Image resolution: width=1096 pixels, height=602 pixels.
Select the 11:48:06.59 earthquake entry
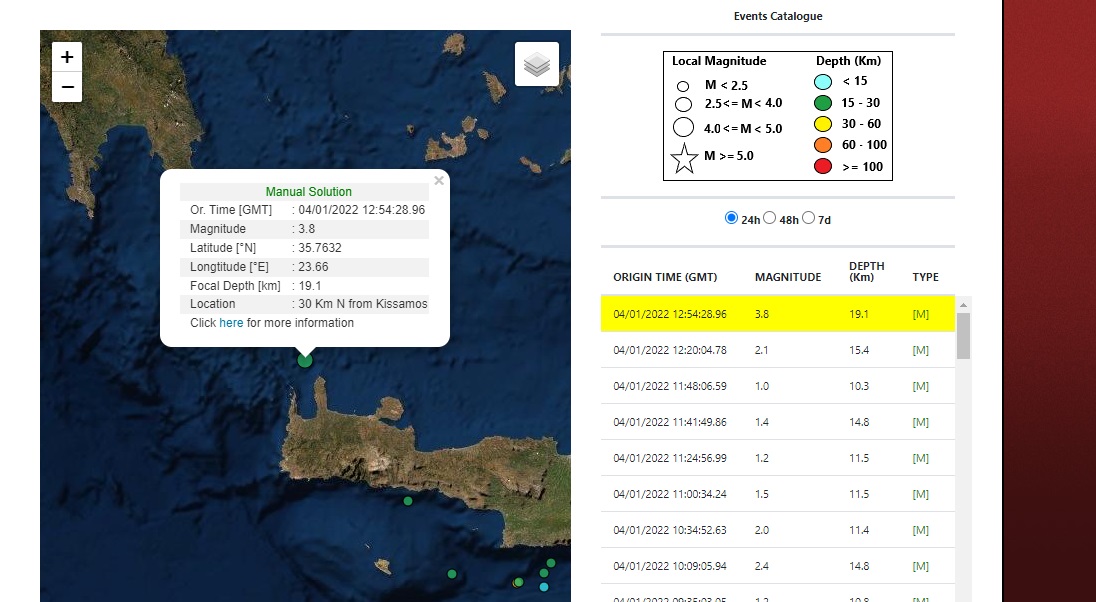[670, 386]
